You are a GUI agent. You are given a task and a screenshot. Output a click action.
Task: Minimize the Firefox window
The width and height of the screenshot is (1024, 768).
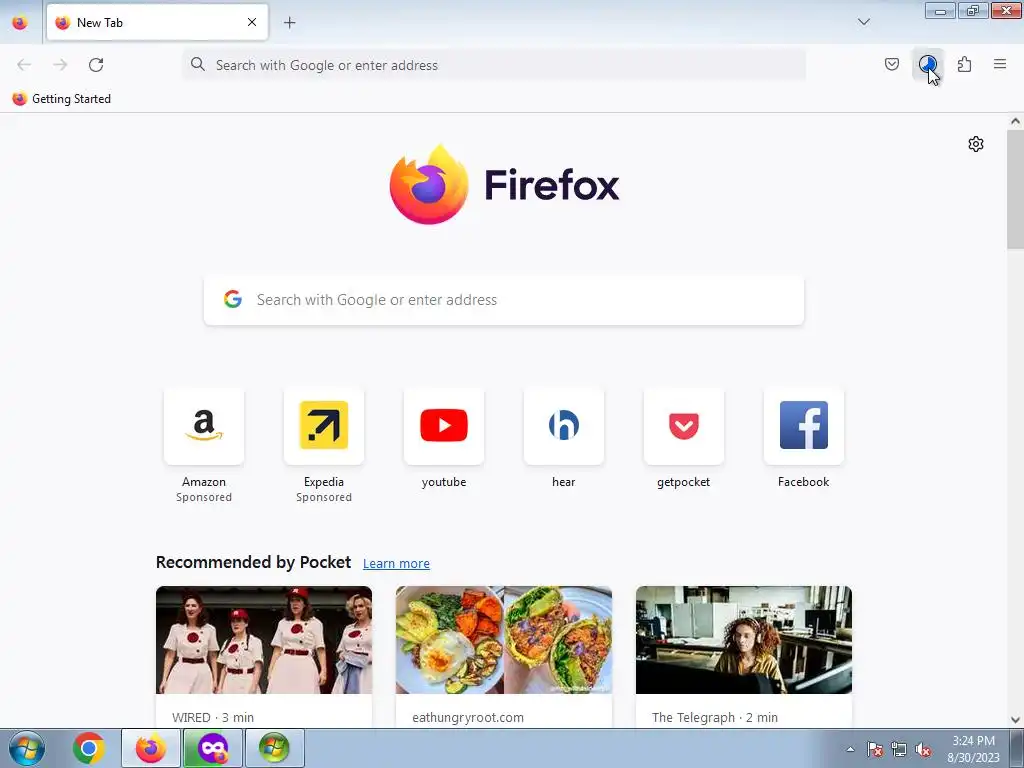click(x=940, y=10)
